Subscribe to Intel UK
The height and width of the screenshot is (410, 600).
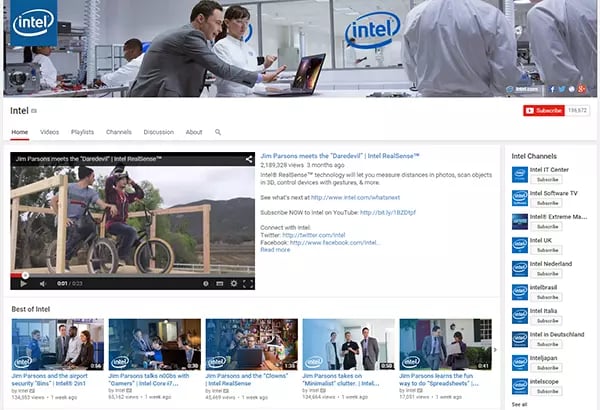(546, 250)
